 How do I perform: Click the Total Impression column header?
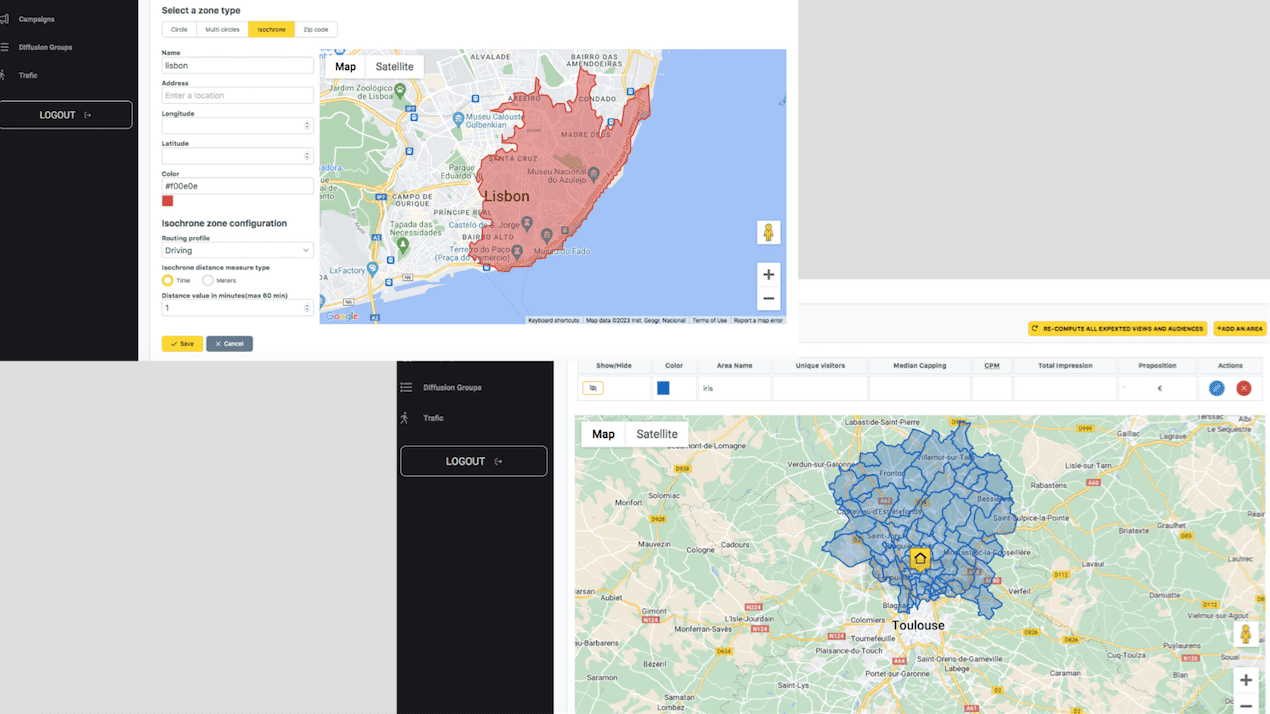(1065, 365)
